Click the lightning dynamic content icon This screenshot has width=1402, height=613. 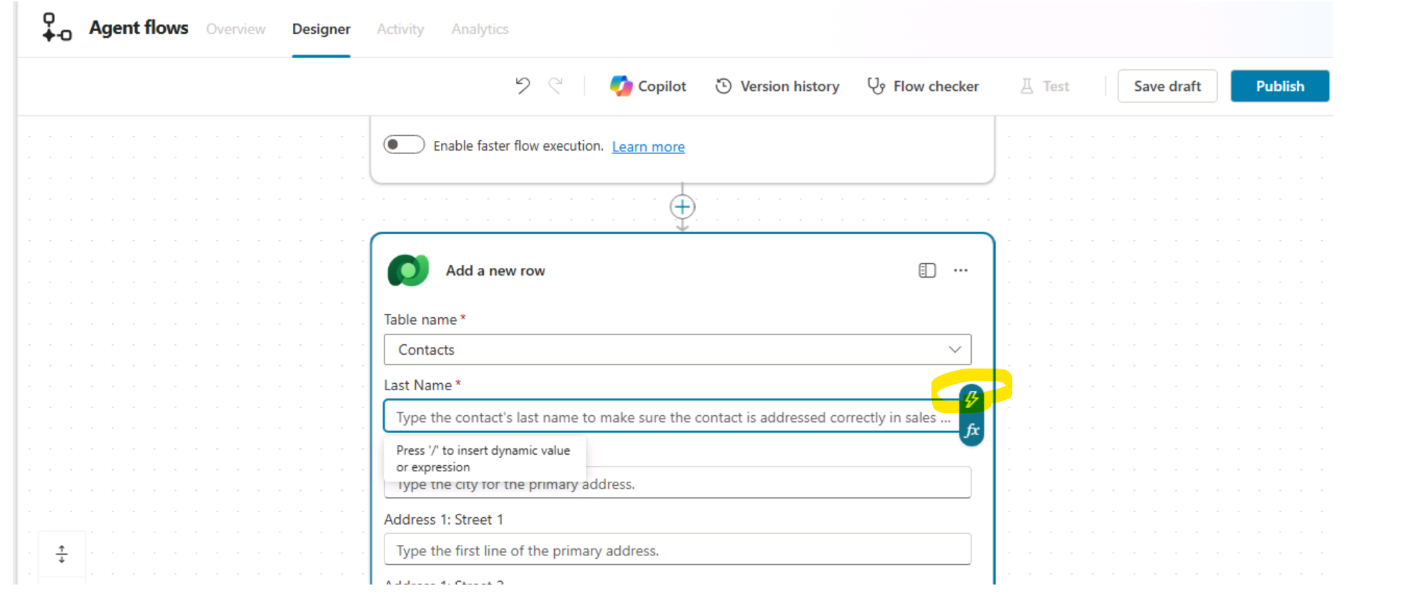(x=971, y=400)
